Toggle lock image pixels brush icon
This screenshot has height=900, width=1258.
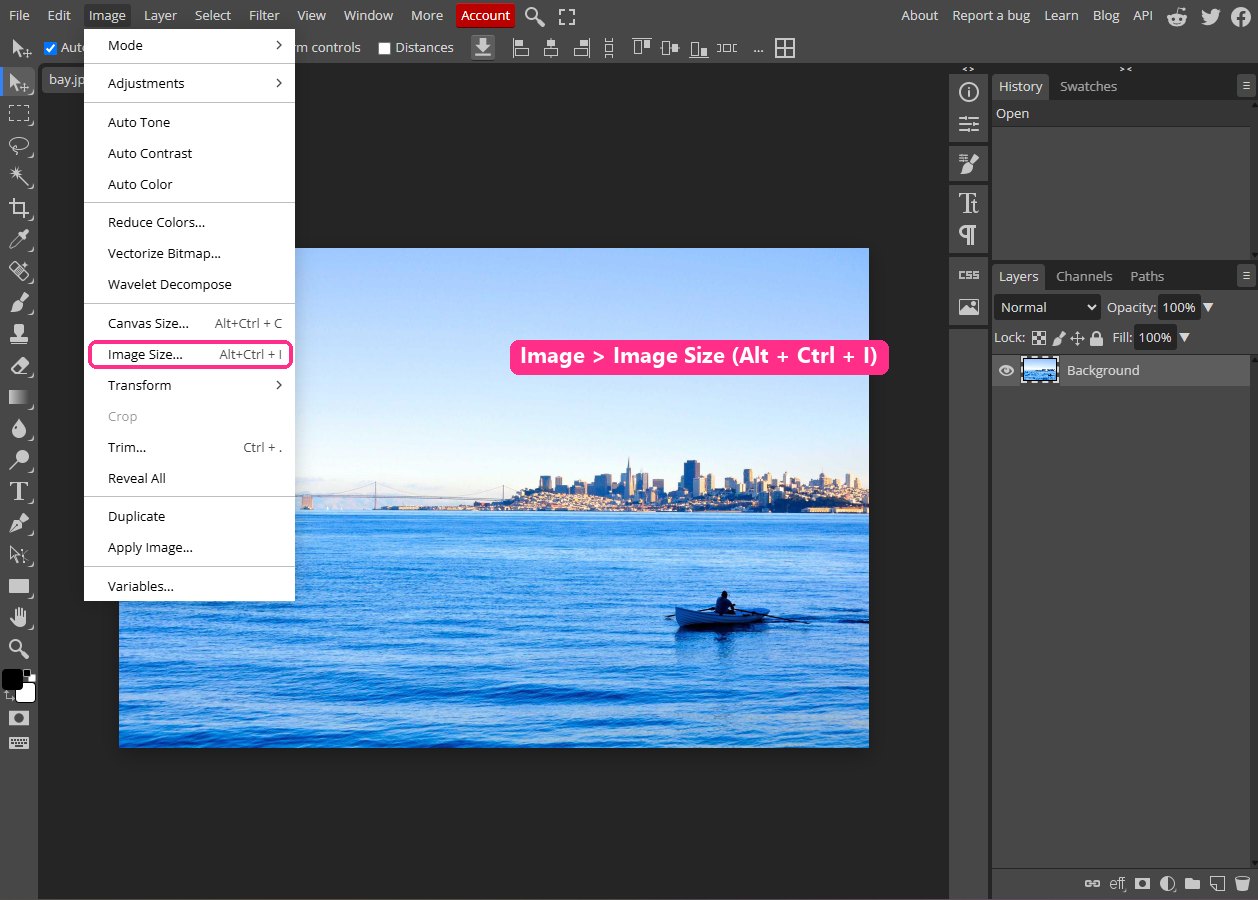(1058, 339)
